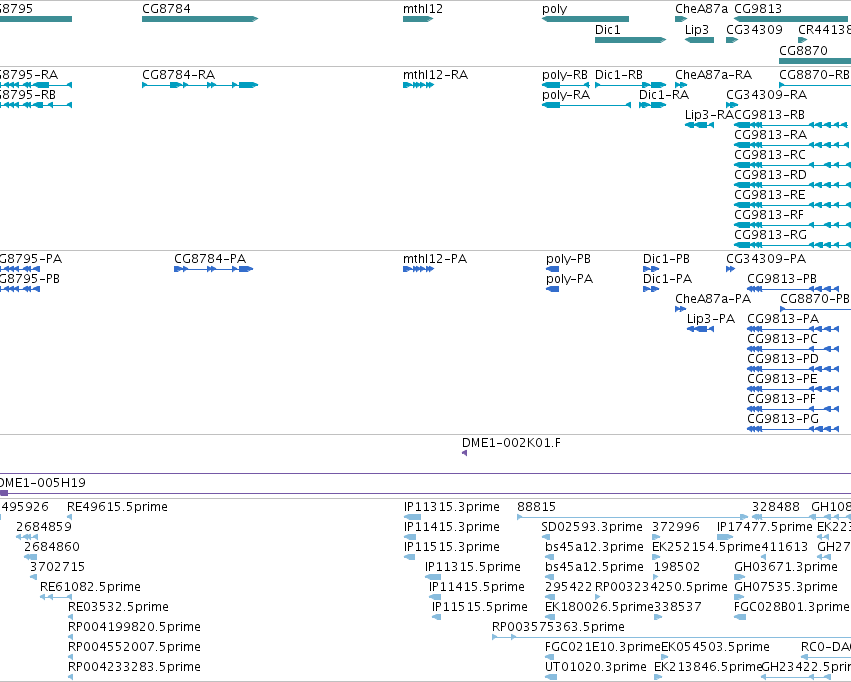Select the CG34309 gene label
The image size is (851, 682).
(x=754, y=30)
